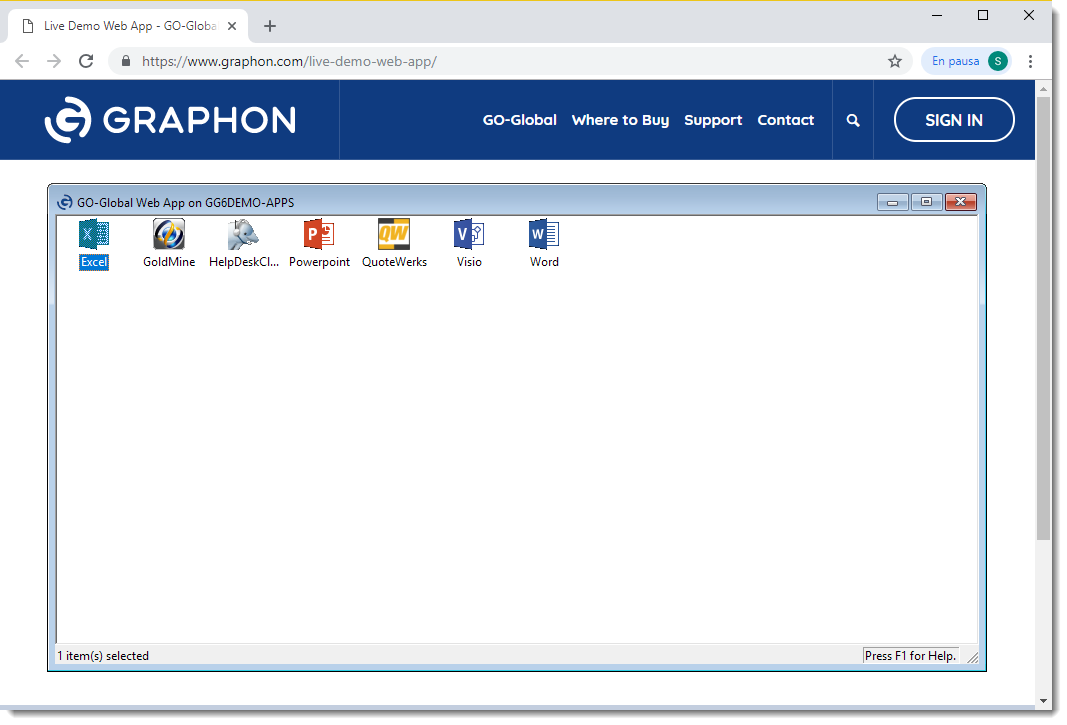Image resolution: width=1067 pixels, height=725 pixels.
Task: Click the 'GO-Global Web App on GG6DEMO-APPS' title
Action: (186, 203)
